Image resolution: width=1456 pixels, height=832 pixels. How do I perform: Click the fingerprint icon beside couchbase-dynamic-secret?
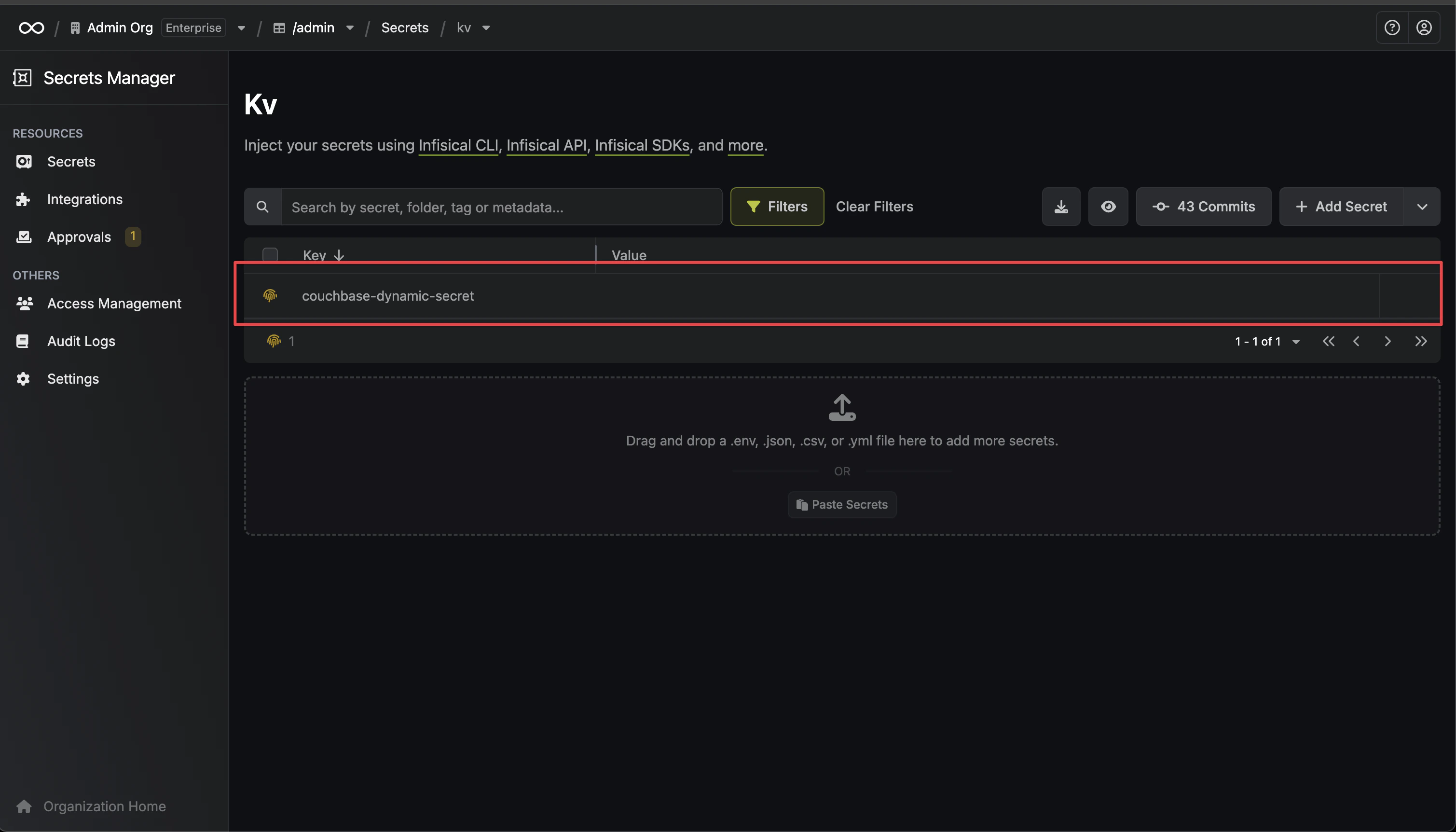click(270, 295)
